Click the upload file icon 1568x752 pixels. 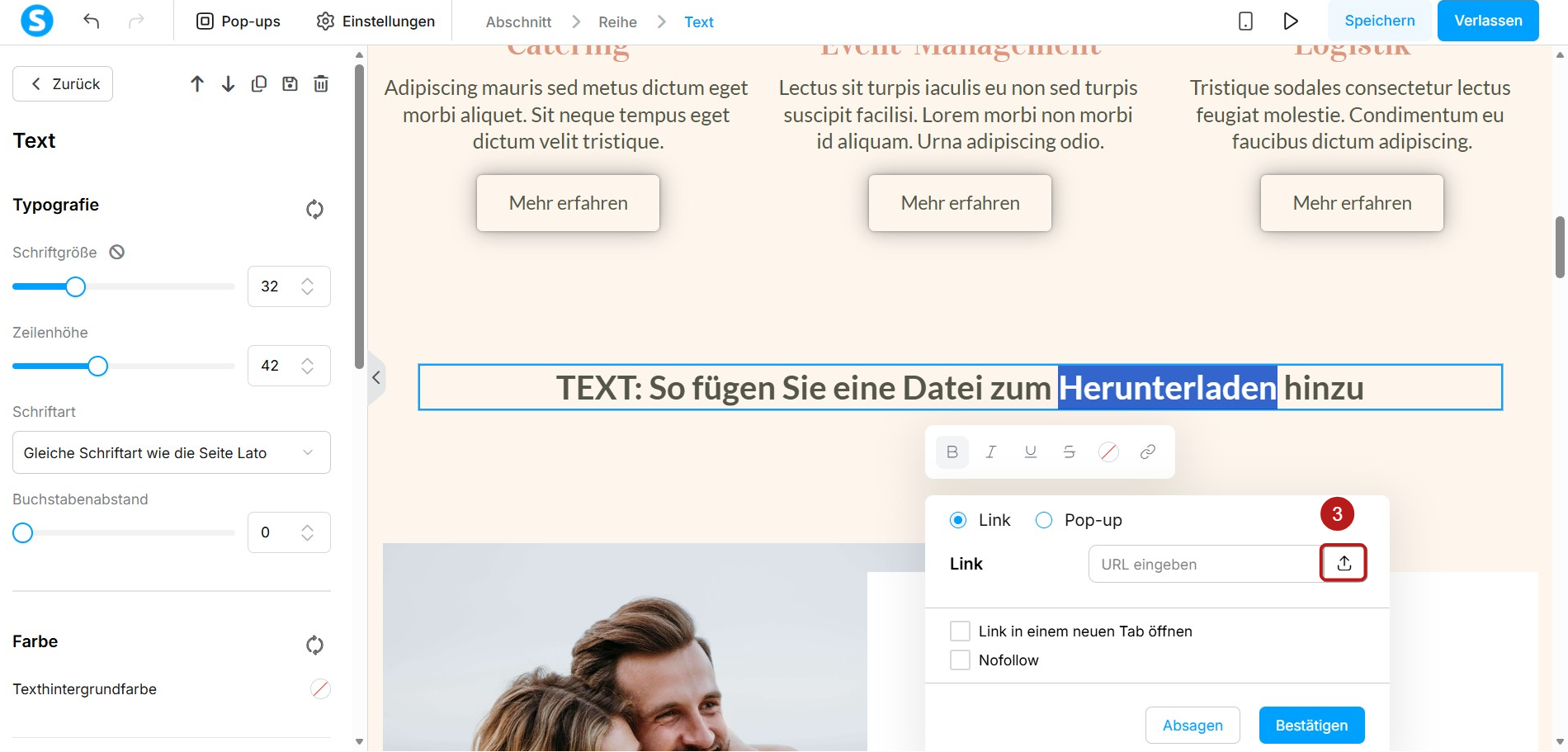pos(1344,563)
